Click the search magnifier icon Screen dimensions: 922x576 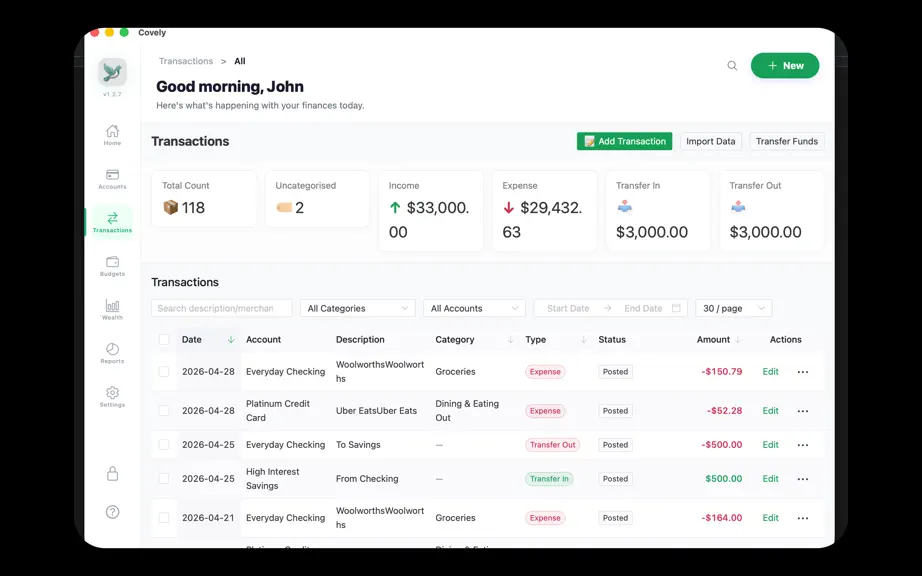(x=732, y=65)
